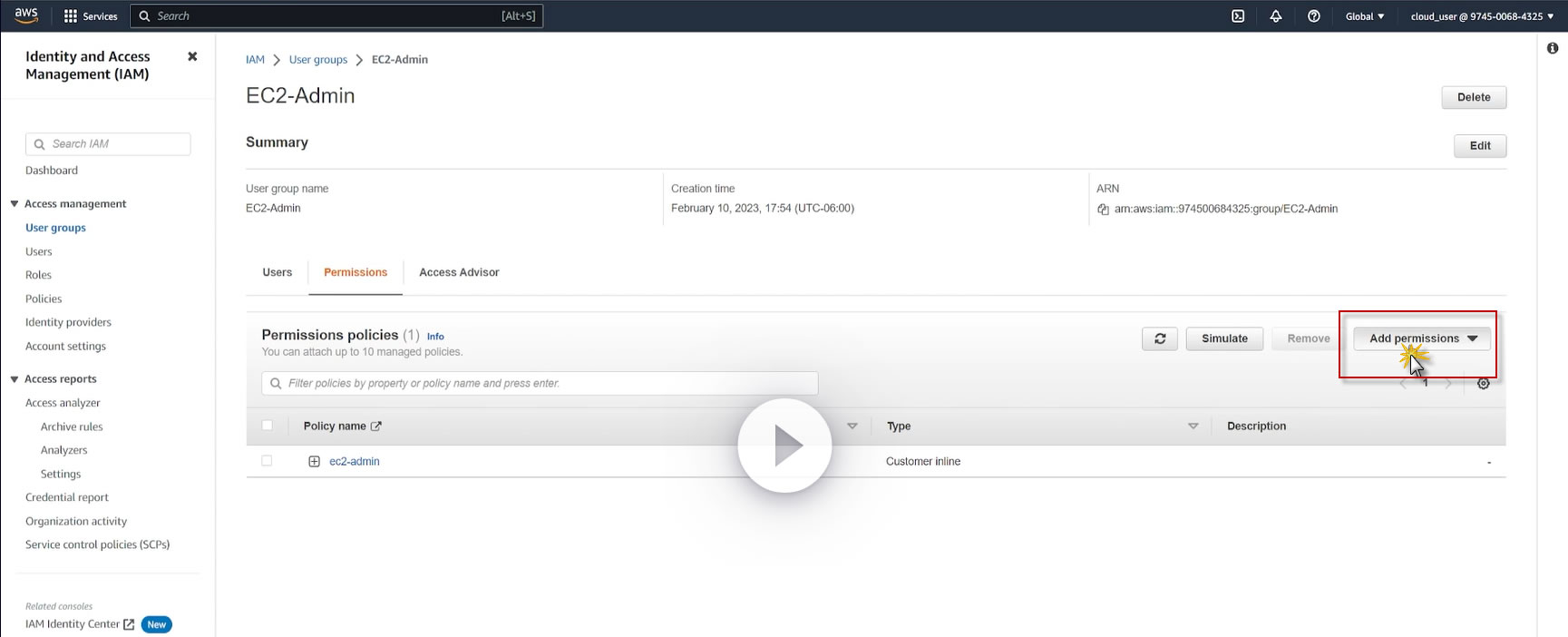The height and width of the screenshot is (637, 1568).
Task: Select all policies checkbox in header
Action: (x=267, y=426)
